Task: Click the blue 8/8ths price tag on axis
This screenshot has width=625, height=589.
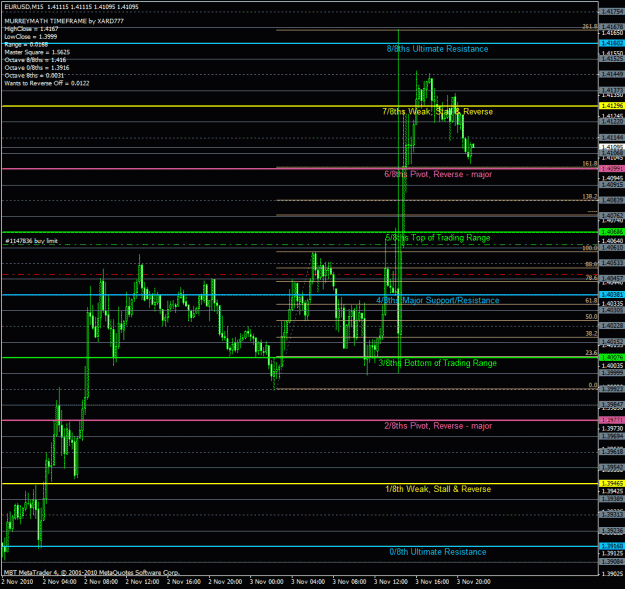Action: coord(612,43)
